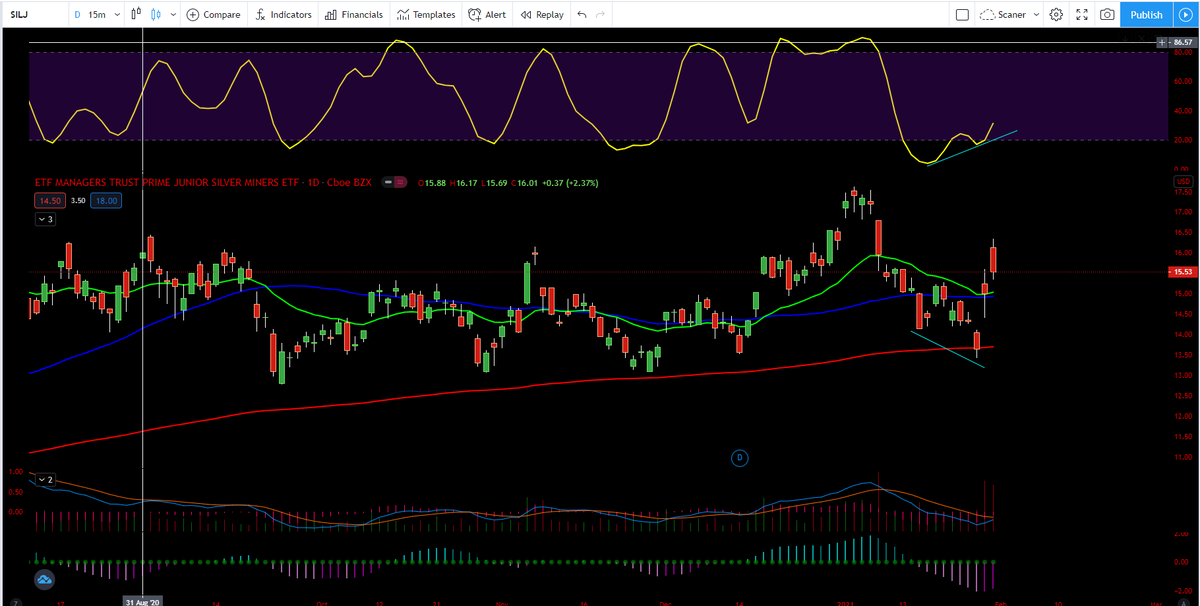Click the play icon beside Publish
1200x606 pixels.
(x=1185, y=15)
